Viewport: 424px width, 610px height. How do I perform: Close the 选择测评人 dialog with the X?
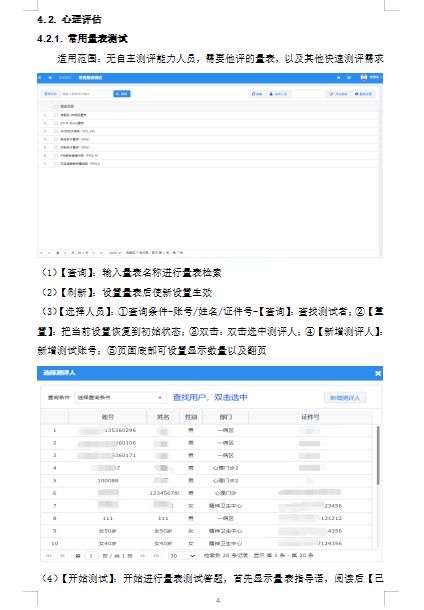tap(378, 373)
